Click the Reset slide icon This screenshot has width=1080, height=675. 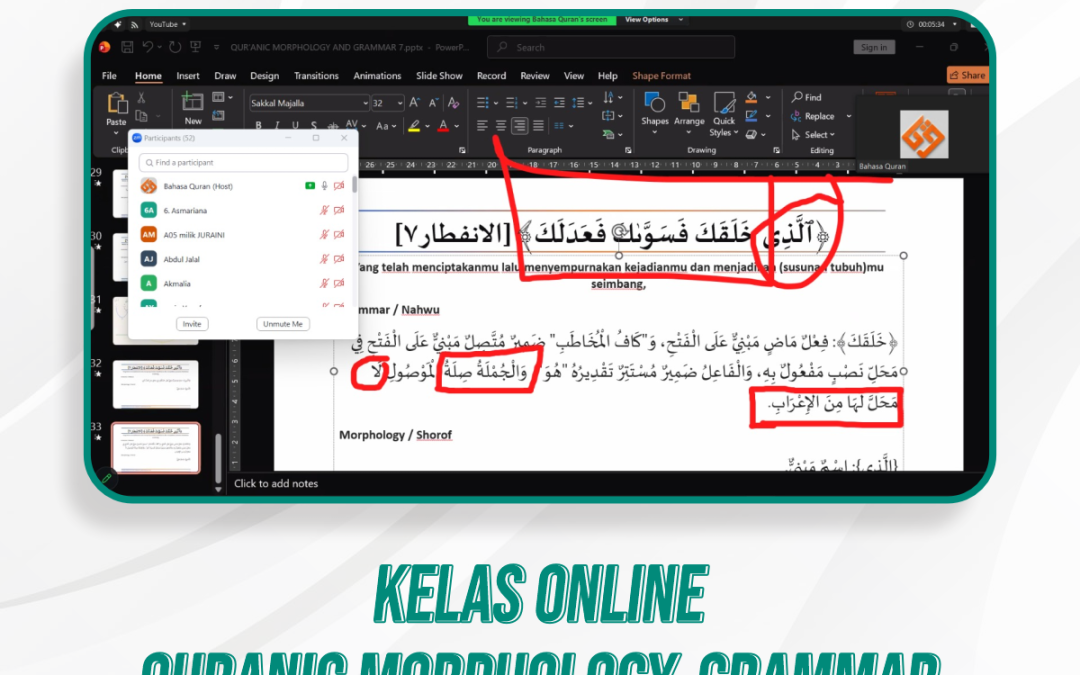click(218, 116)
